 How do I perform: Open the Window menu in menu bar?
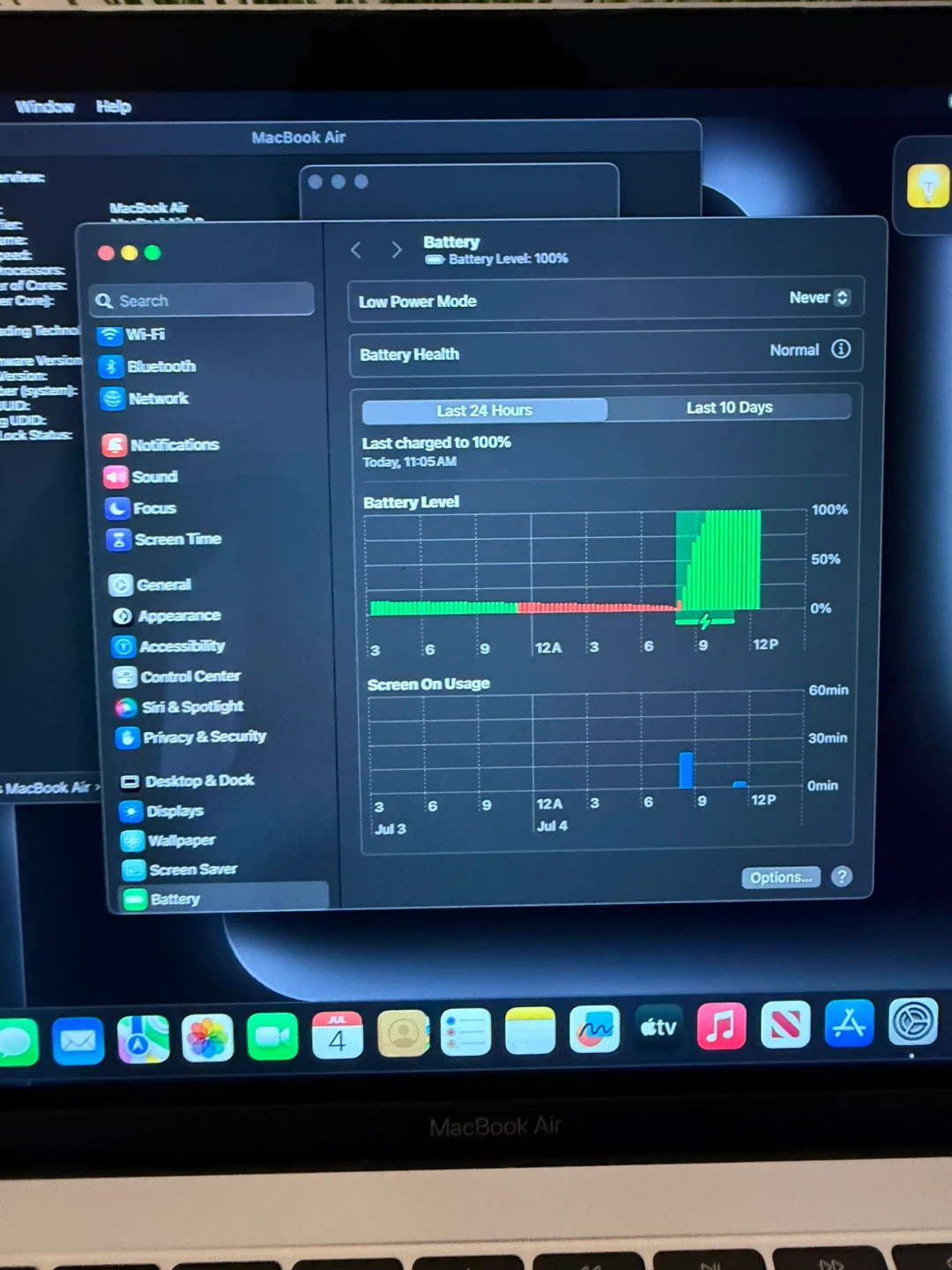[x=44, y=107]
